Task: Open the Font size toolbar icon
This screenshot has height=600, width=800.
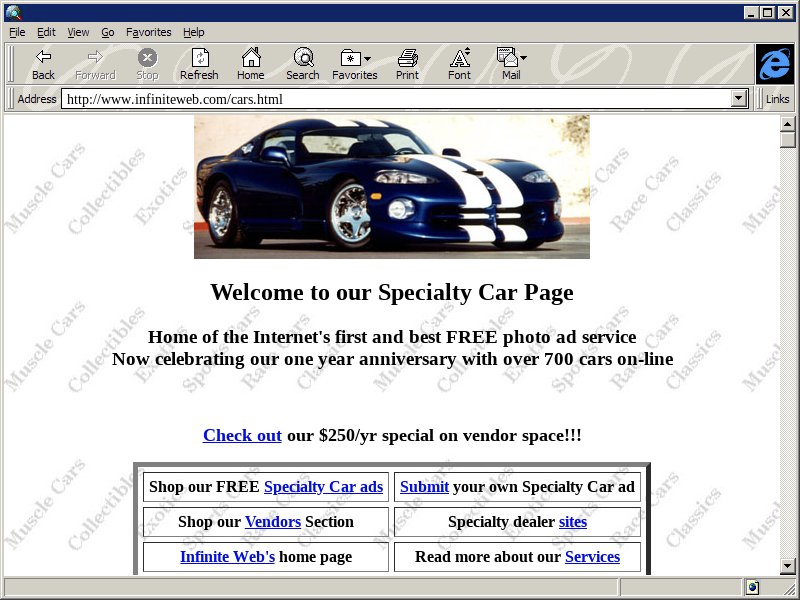Action: click(x=459, y=58)
